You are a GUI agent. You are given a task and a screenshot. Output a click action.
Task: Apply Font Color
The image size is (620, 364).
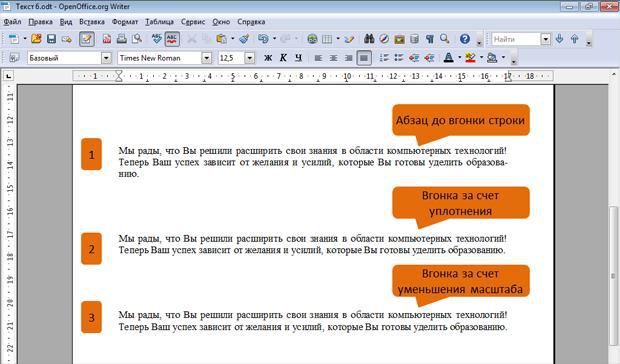tap(449, 58)
